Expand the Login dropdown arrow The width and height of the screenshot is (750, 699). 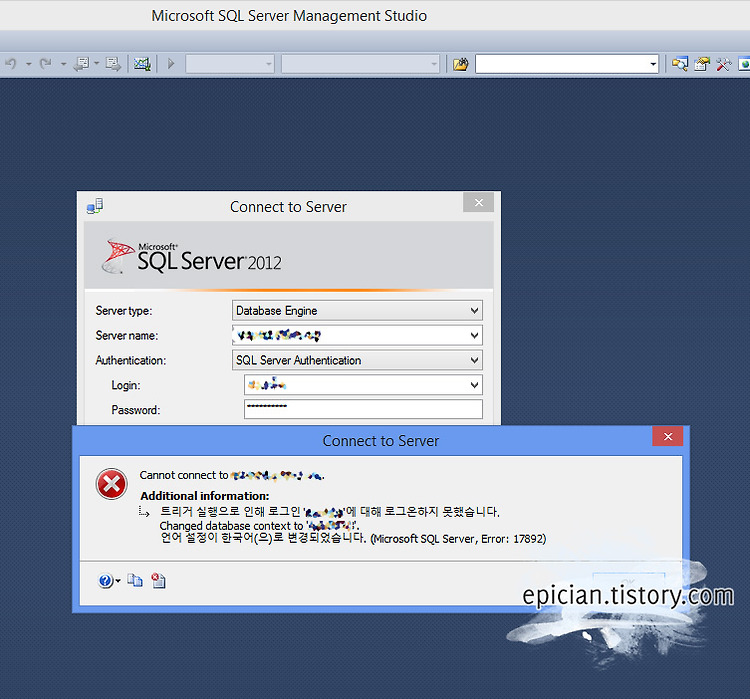coord(474,385)
